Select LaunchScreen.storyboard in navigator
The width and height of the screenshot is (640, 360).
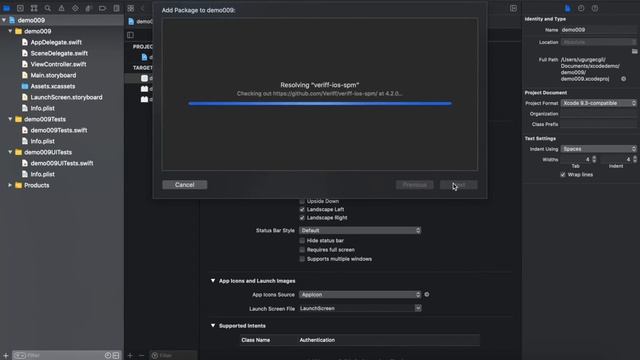click(x=67, y=97)
